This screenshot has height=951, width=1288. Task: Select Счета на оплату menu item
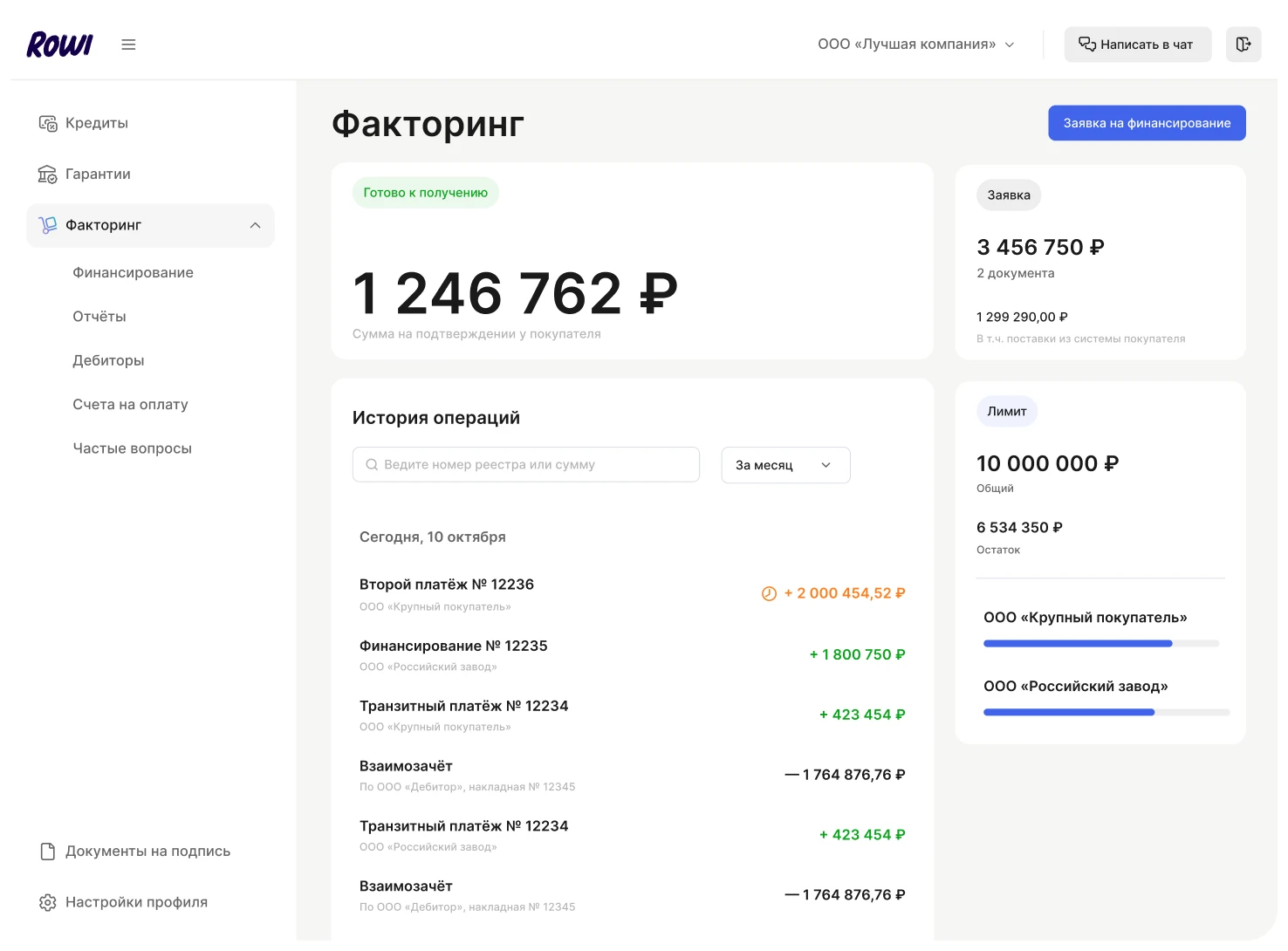coord(130,405)
